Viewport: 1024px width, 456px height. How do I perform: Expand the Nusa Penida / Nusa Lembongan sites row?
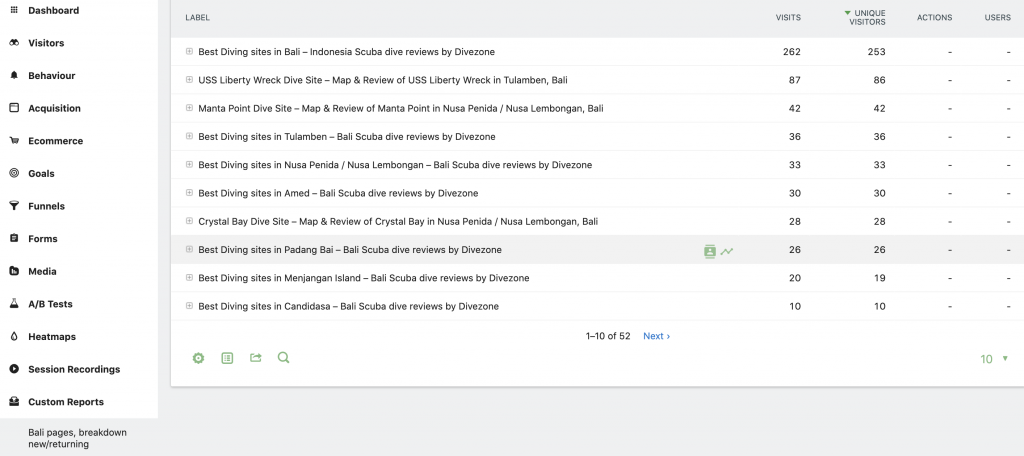pos(189,165)
